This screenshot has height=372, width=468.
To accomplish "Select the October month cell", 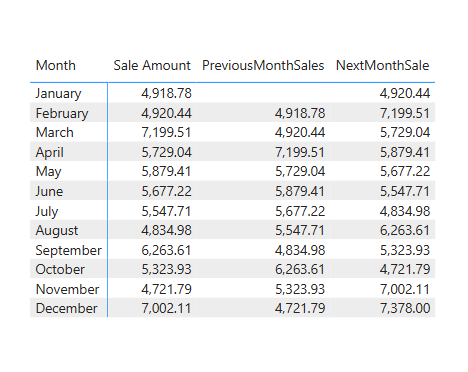I will [x=60, y=269].
